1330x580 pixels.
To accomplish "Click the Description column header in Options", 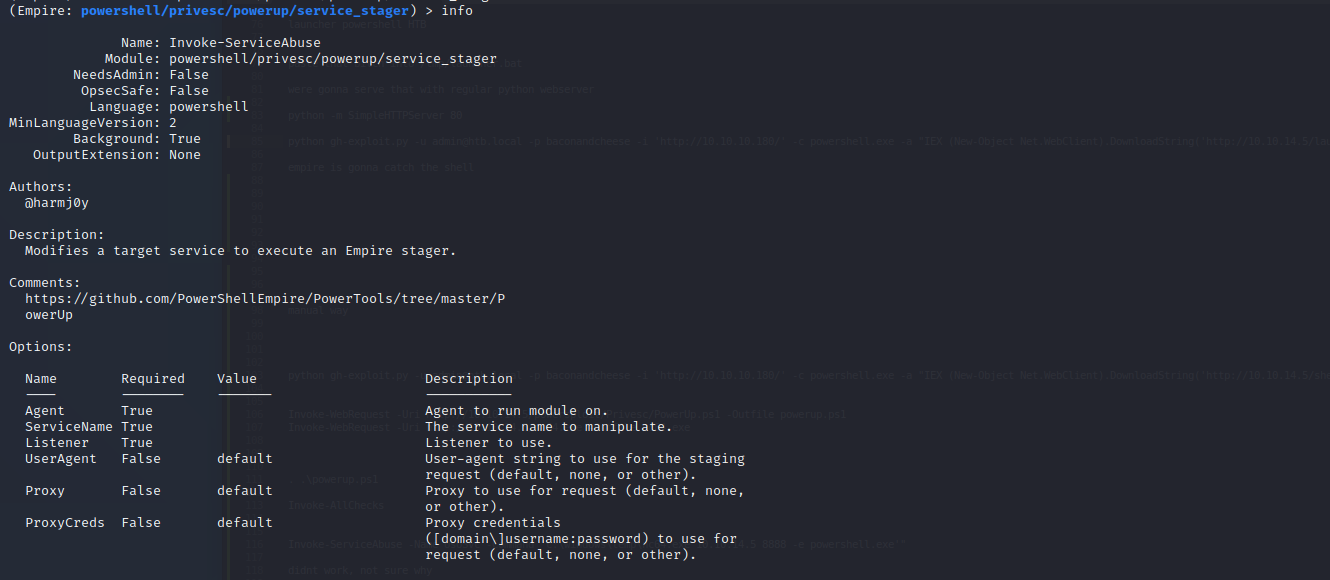I will pos(469,379).
